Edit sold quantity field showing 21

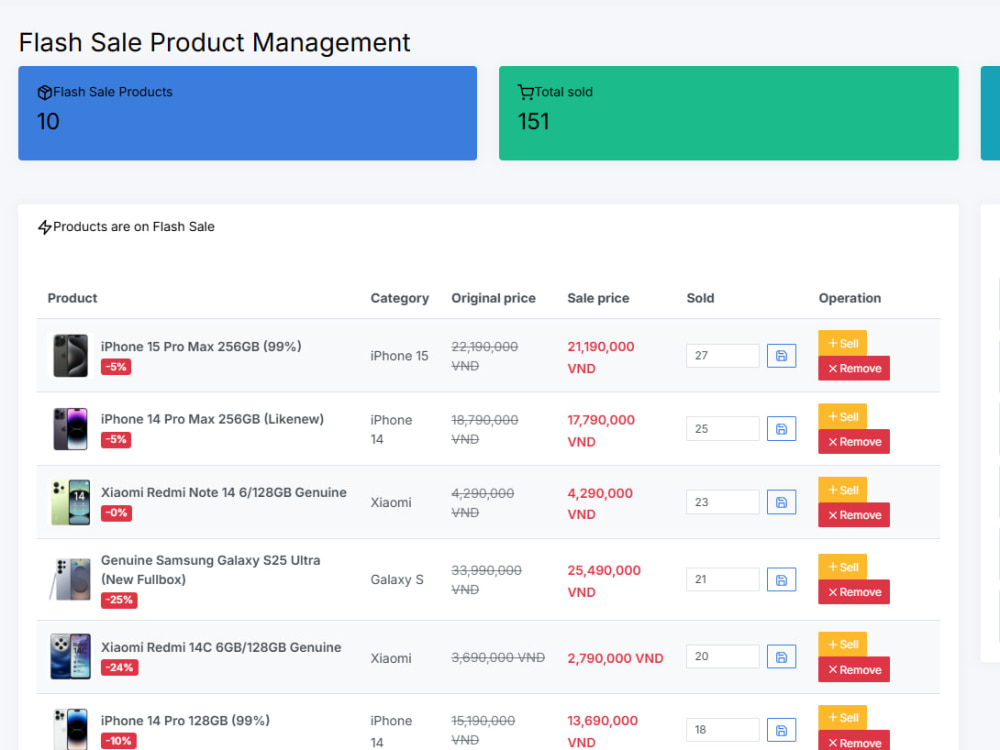723,580
